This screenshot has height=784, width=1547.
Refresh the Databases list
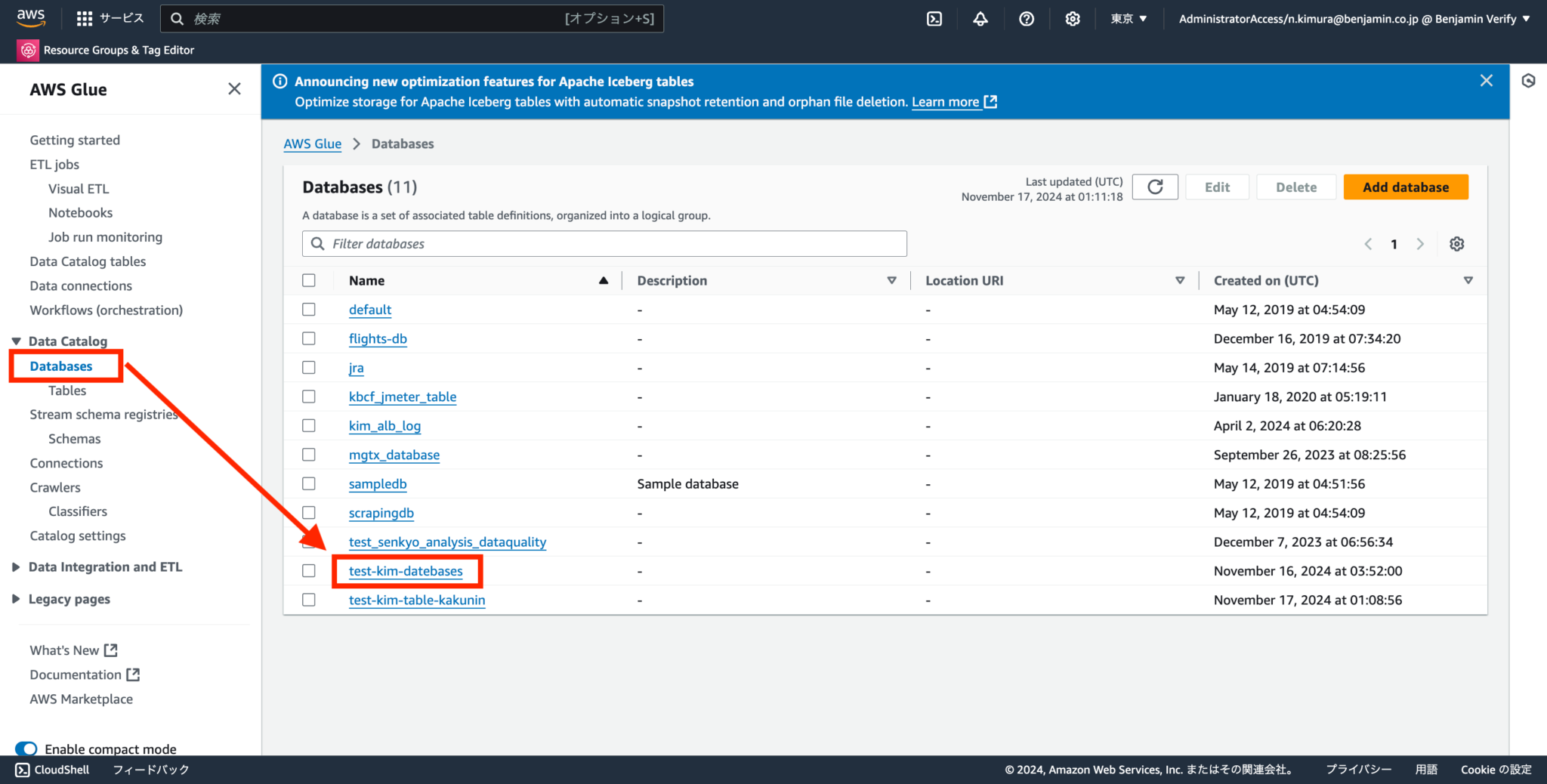tap(1155, 187)
